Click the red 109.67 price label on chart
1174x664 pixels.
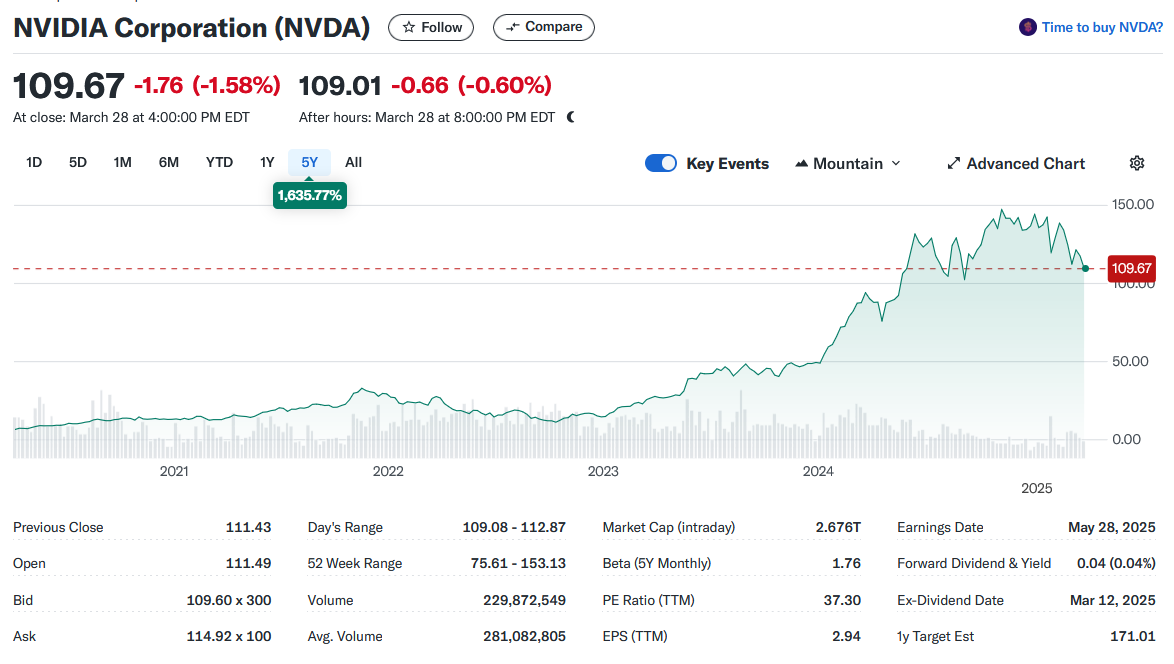pos(1131,268)
